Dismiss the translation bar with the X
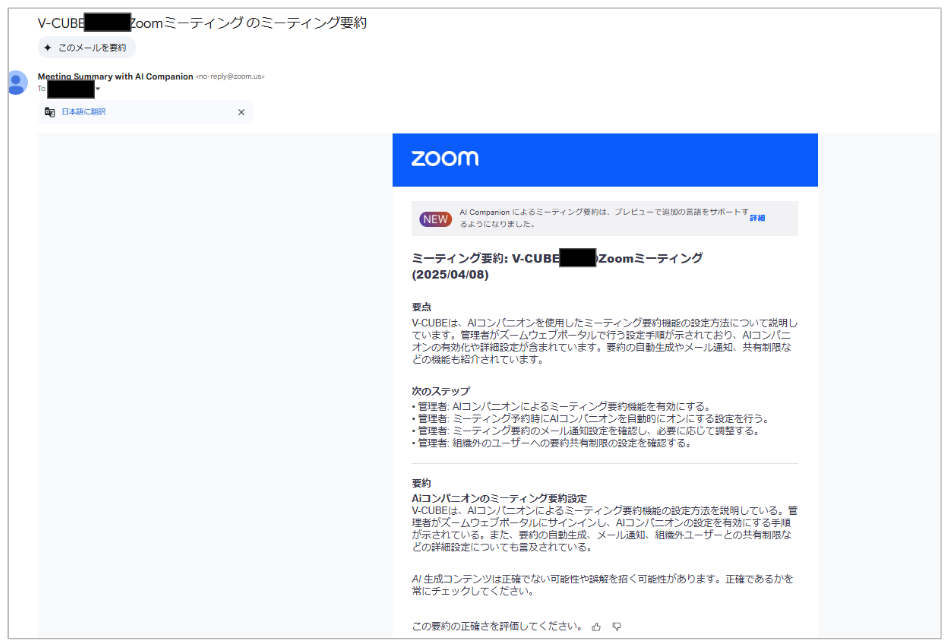This screenshot has height=643, width=951. point(241,112)
